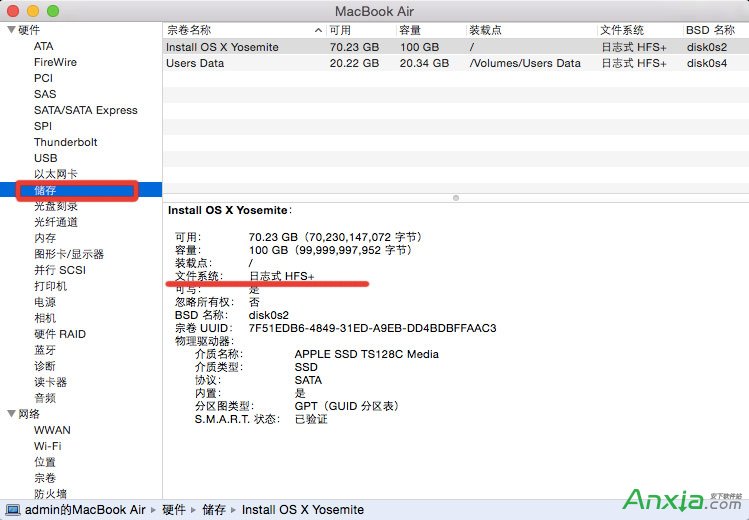Collapse the 网络 network section triangle

coord(11,414)
